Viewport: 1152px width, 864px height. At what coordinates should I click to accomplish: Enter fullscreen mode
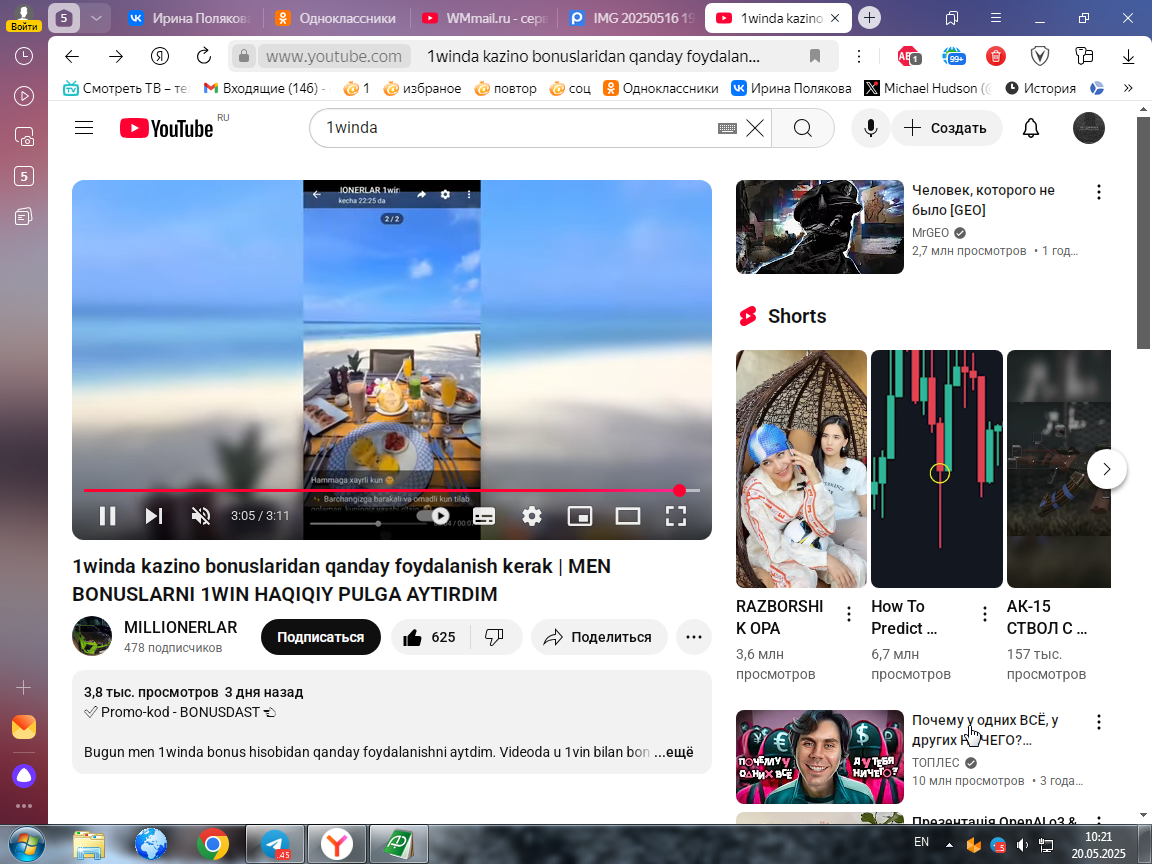(x=675, y=516)
